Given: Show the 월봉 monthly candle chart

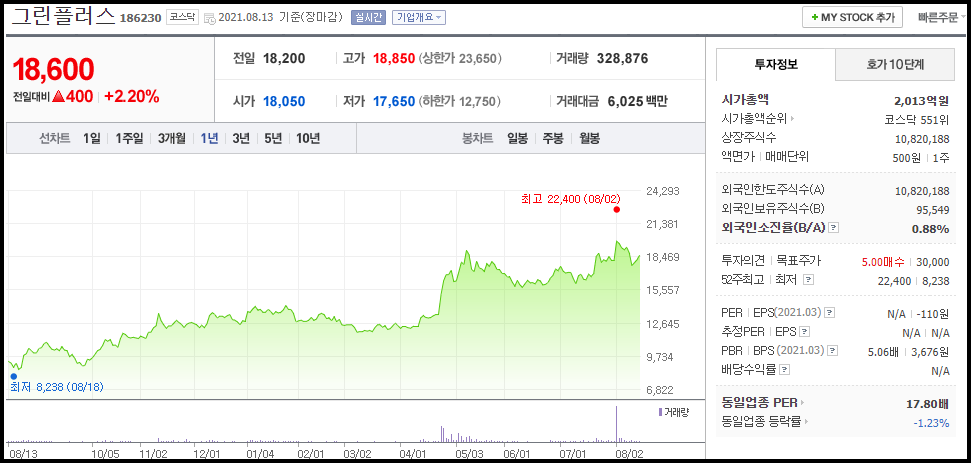Looking at the screenshot, I should [590, 138].
